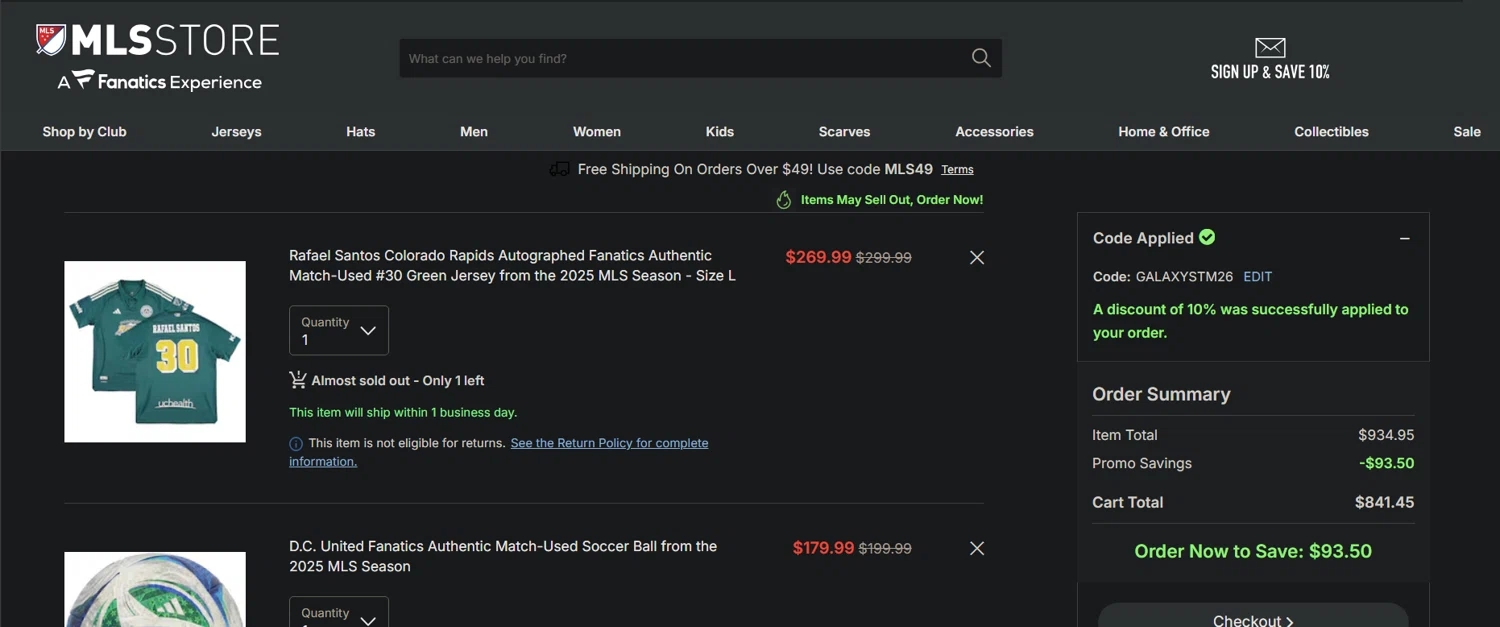Click the Almost sold out notice text
The height and width of the screenshot is (627, 1500).
(398, 381)
